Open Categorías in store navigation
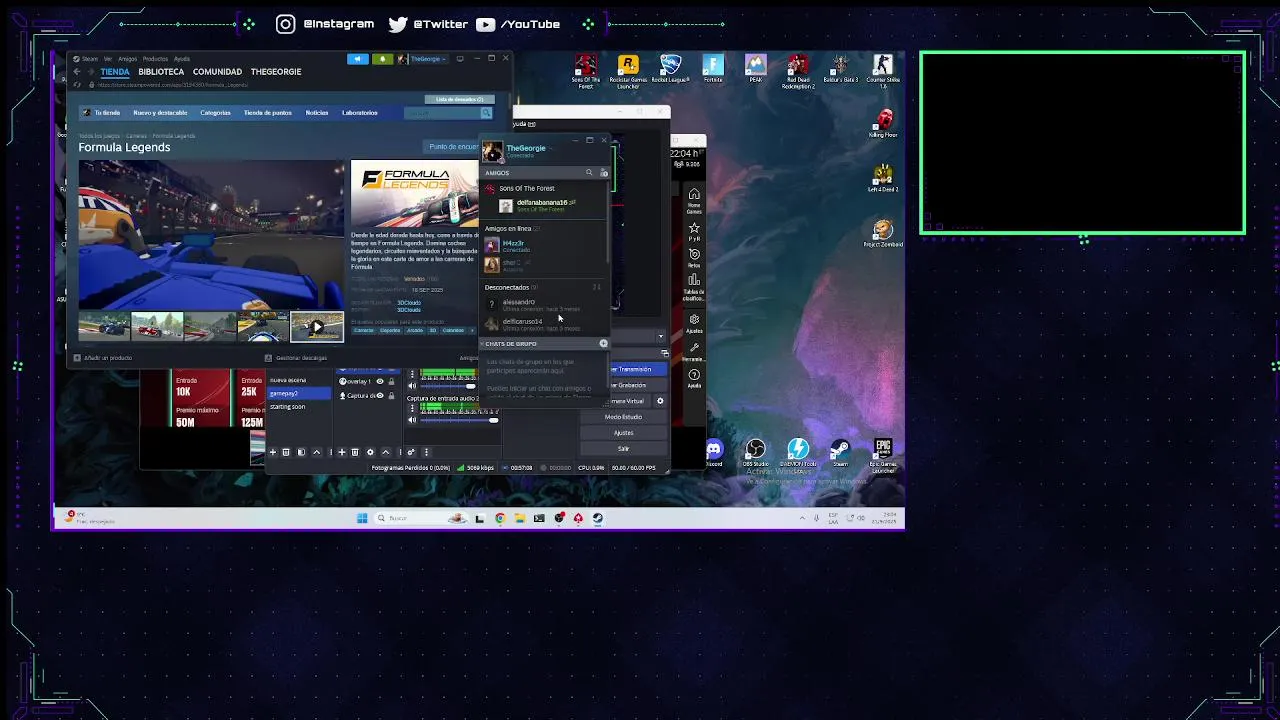 [x=215, y=113]
